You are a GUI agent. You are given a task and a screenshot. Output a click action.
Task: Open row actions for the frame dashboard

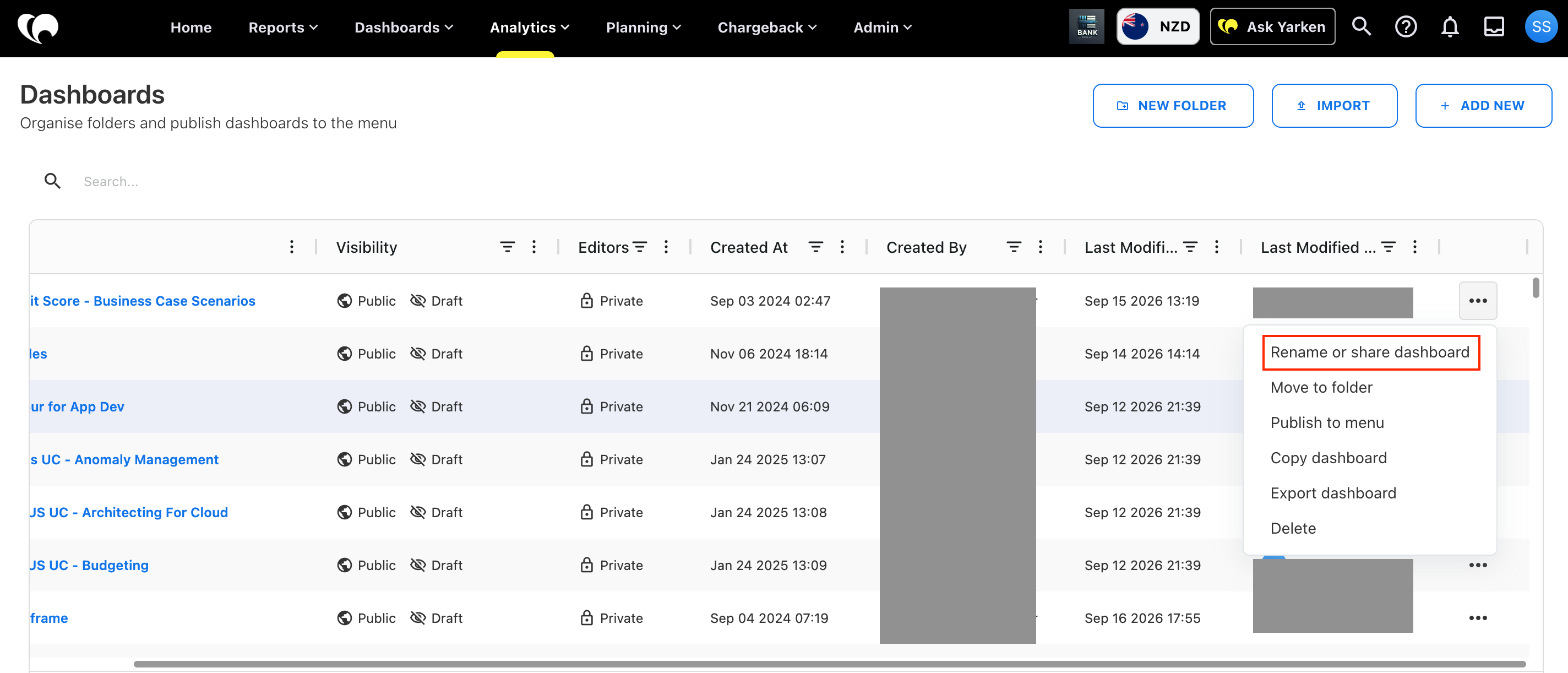coord(1477,617)
